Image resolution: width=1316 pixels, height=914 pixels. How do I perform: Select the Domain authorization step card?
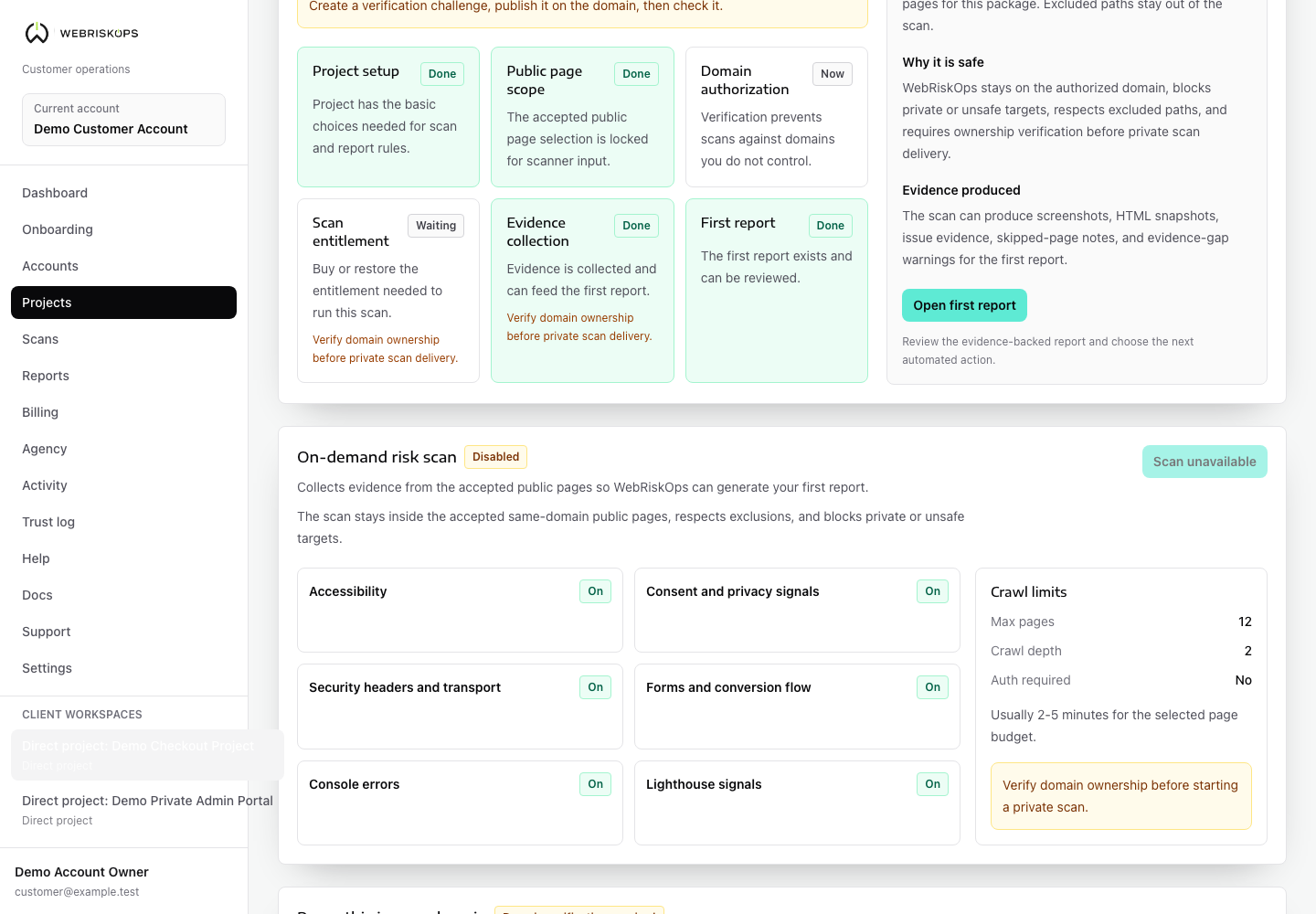777,117
